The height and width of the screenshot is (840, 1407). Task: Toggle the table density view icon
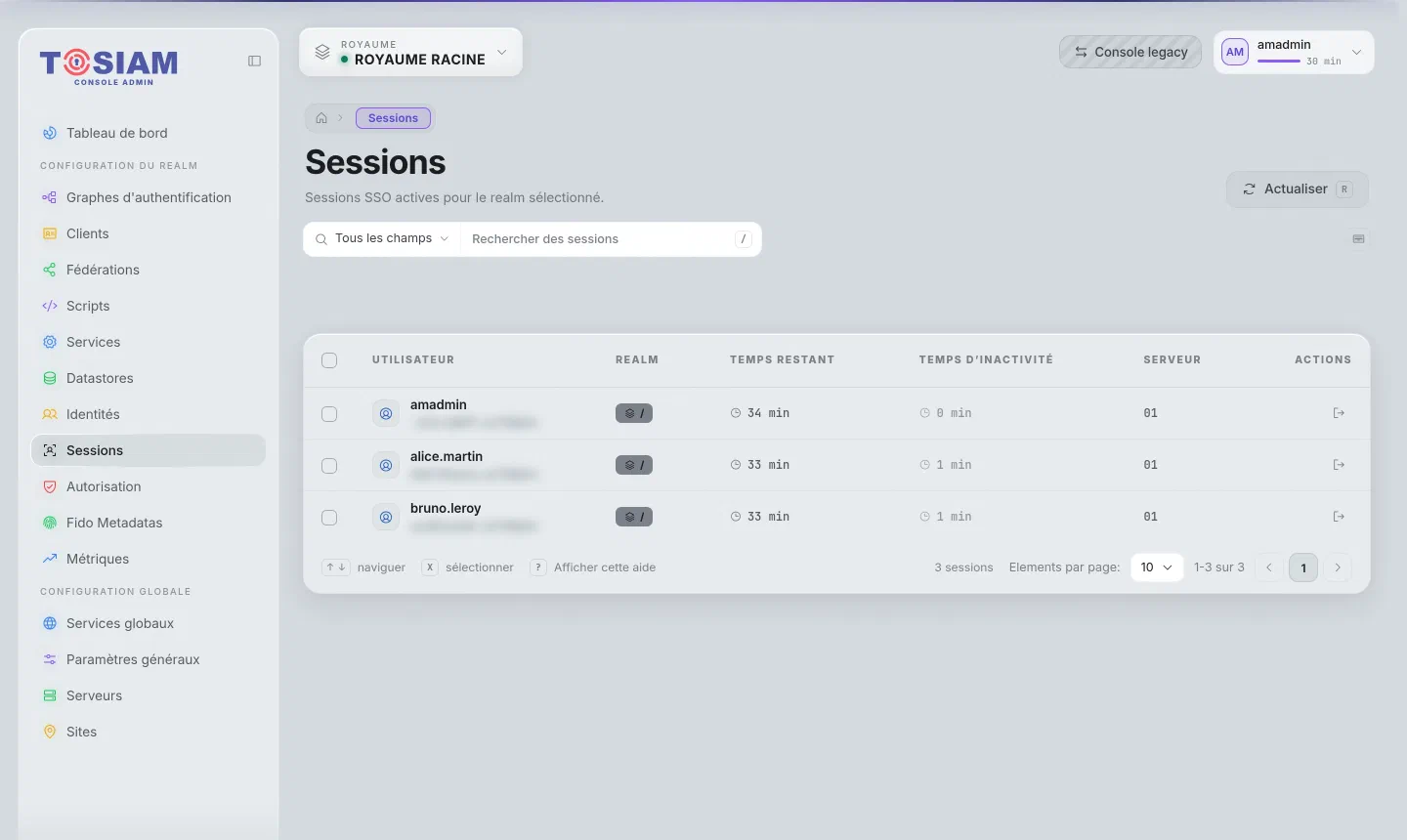pos(1358,239)
